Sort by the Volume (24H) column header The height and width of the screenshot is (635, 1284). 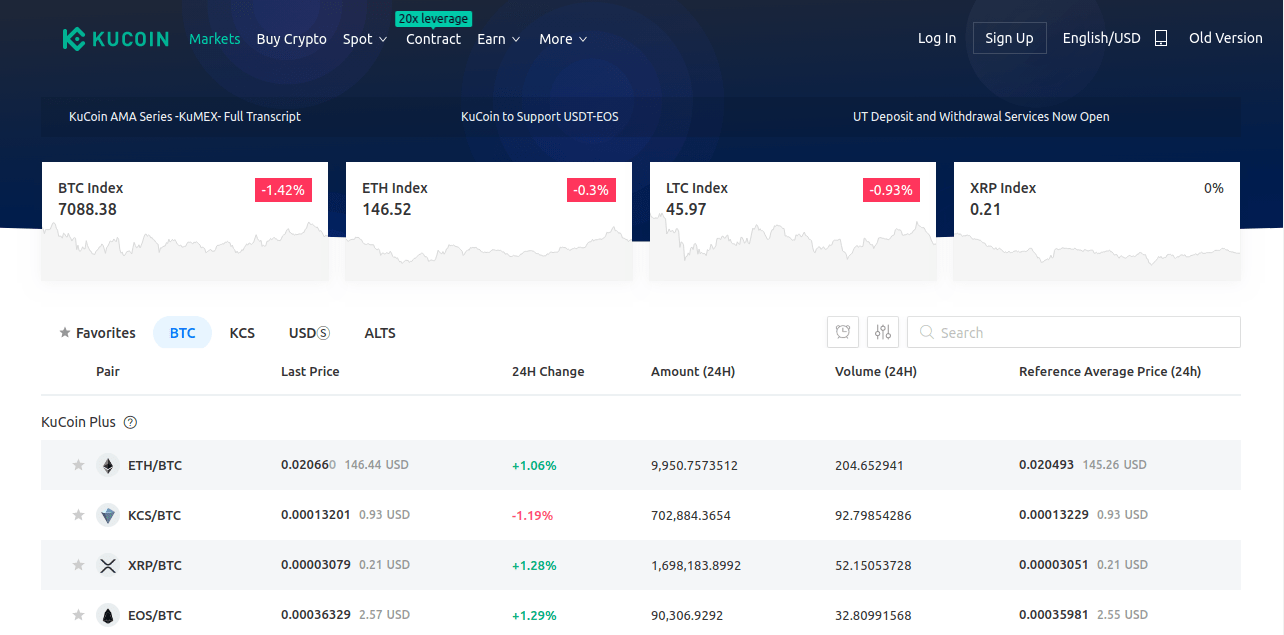pyautogui.click(x=876, y=371)
